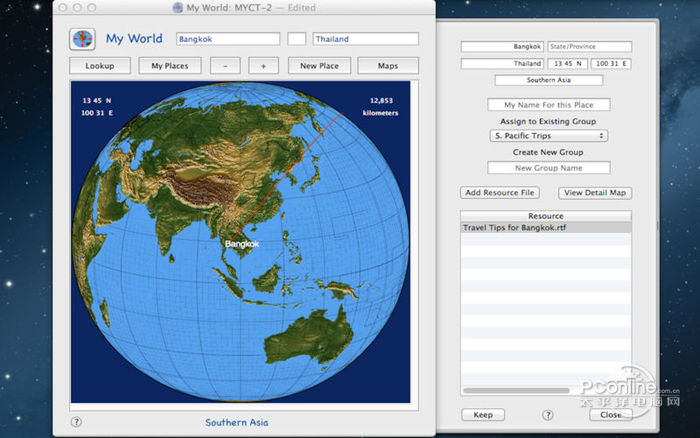700x438 pixels.
Task: Click the My World globe icon
Action: click(x=82, y=39)
